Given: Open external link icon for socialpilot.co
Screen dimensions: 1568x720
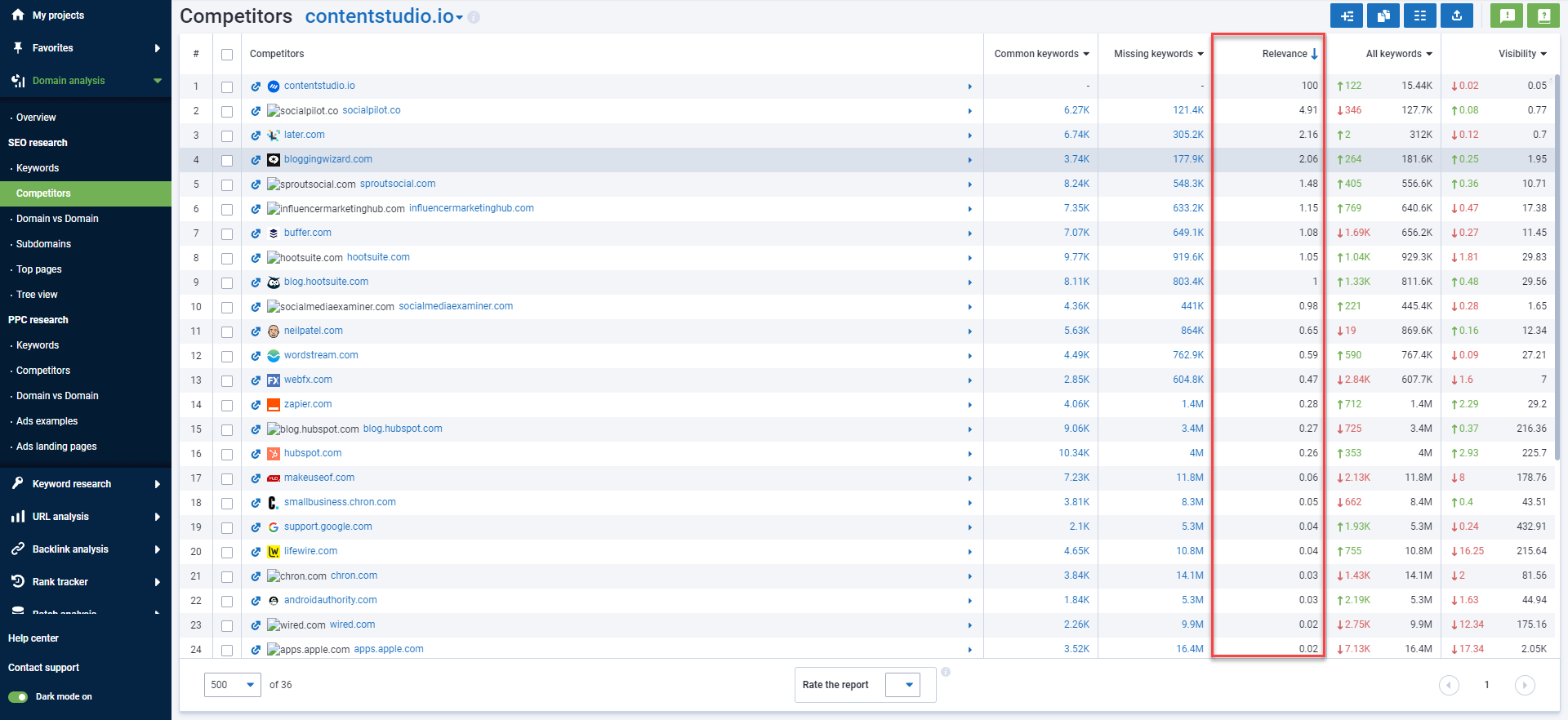Looking at the screenshot, I should [256, 111].
